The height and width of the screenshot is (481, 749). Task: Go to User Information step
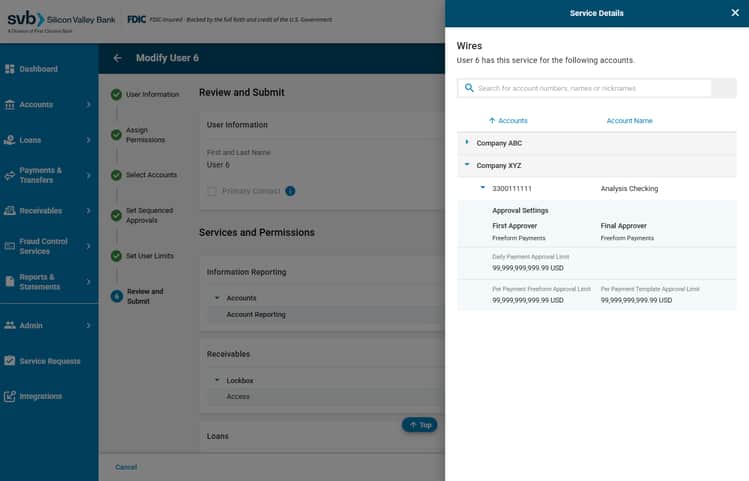pos(152,95)
